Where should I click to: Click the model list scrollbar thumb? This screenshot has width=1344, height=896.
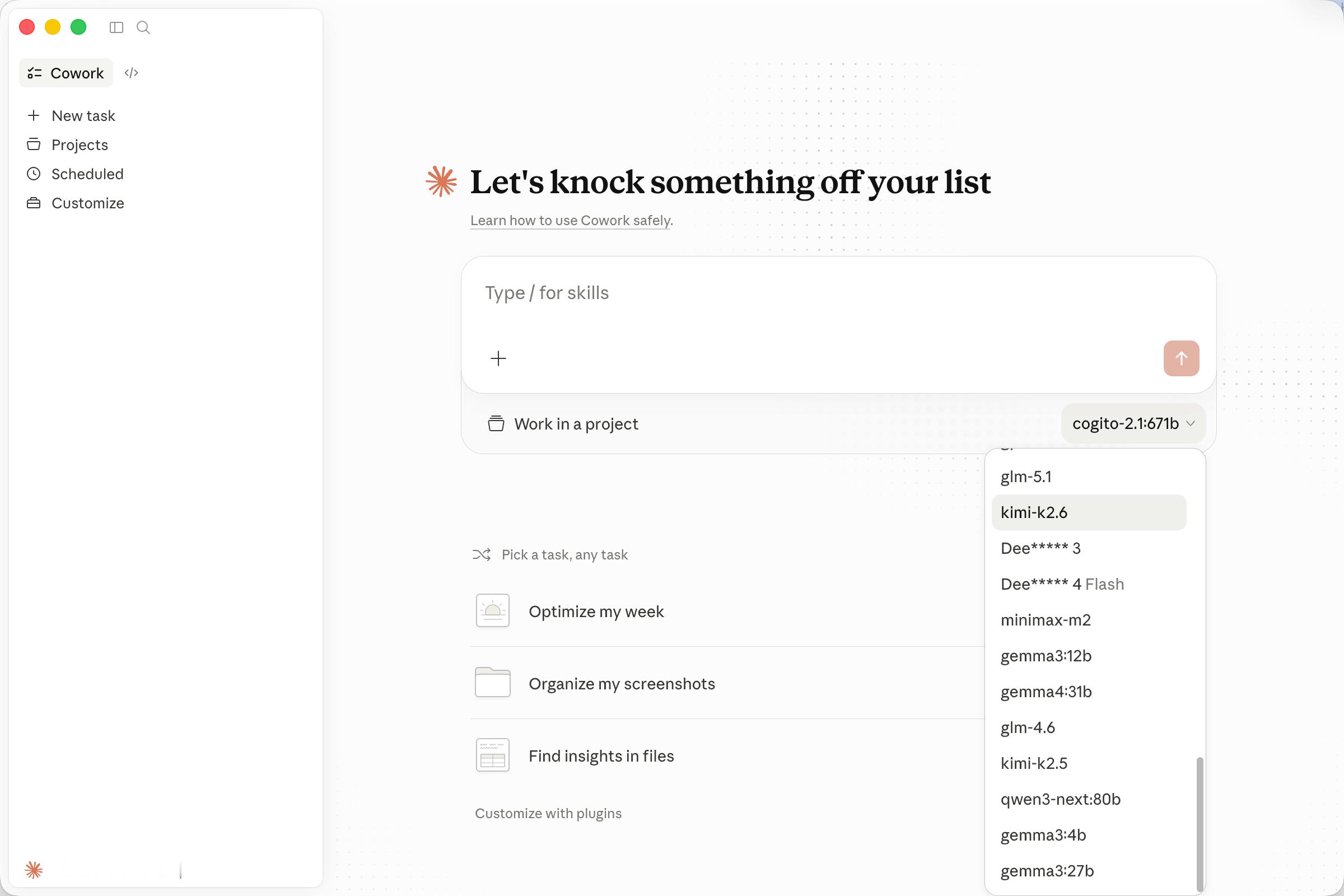[1200, 824]
